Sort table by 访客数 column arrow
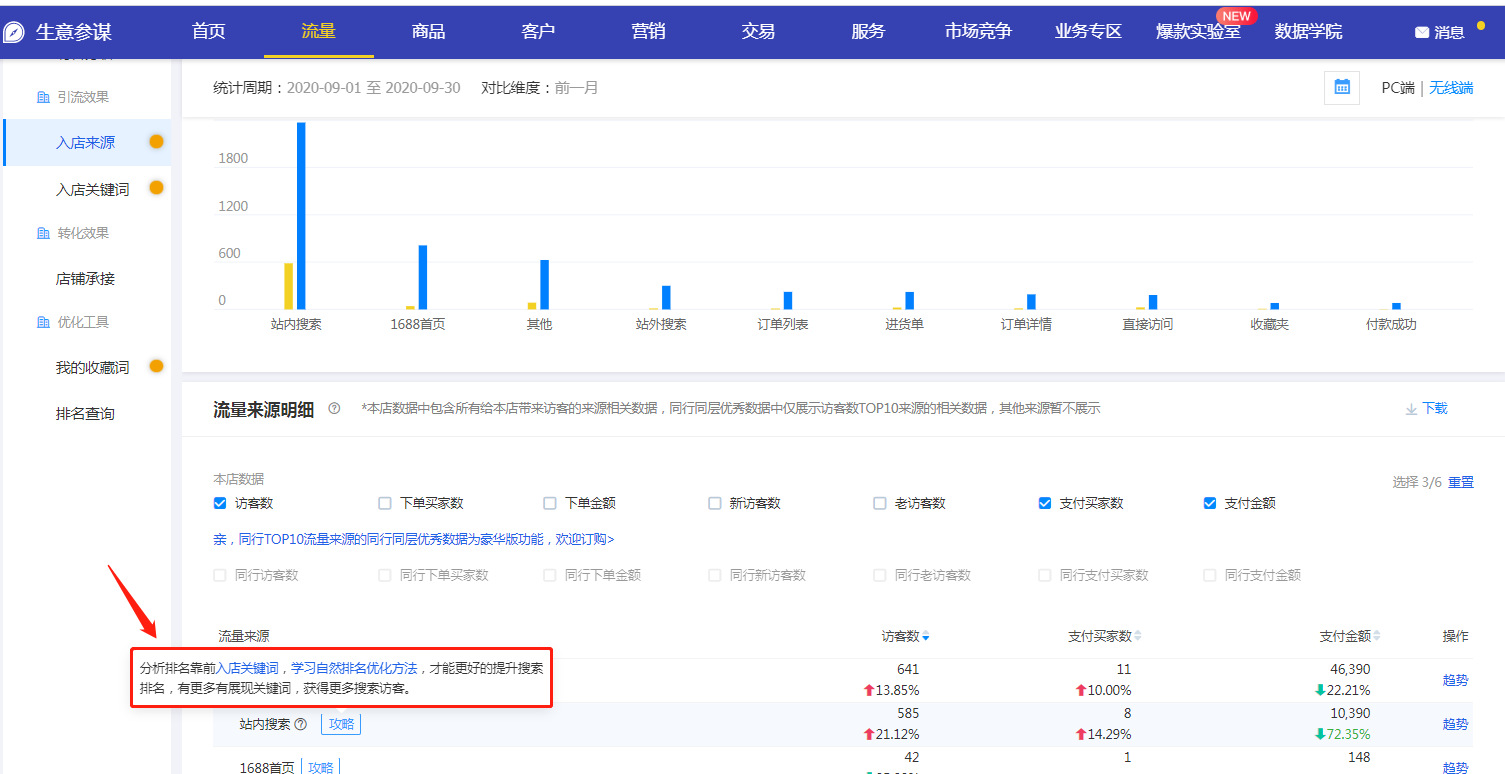 click(926, 637)
